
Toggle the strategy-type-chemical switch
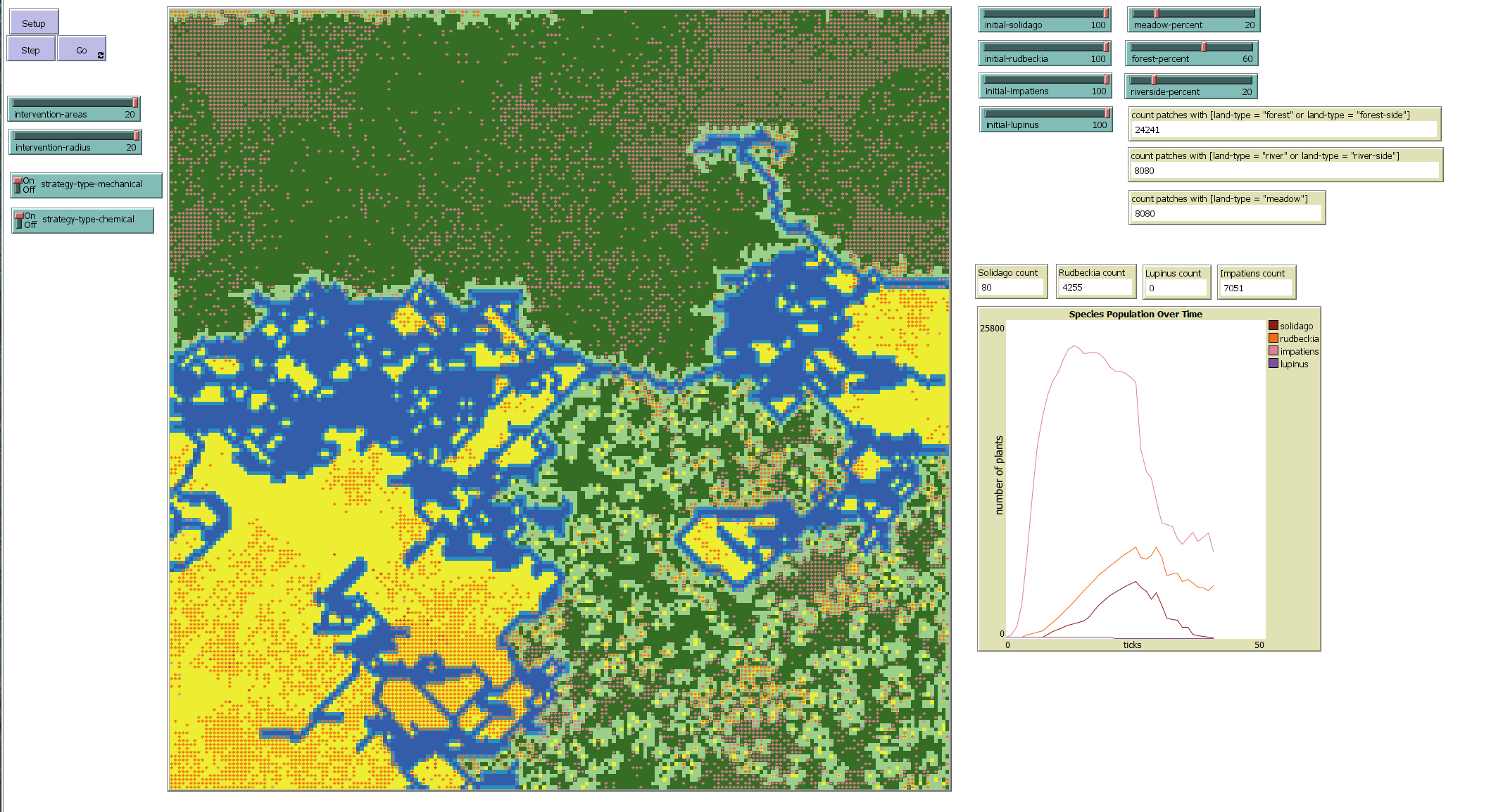click(x=82, y=220)
